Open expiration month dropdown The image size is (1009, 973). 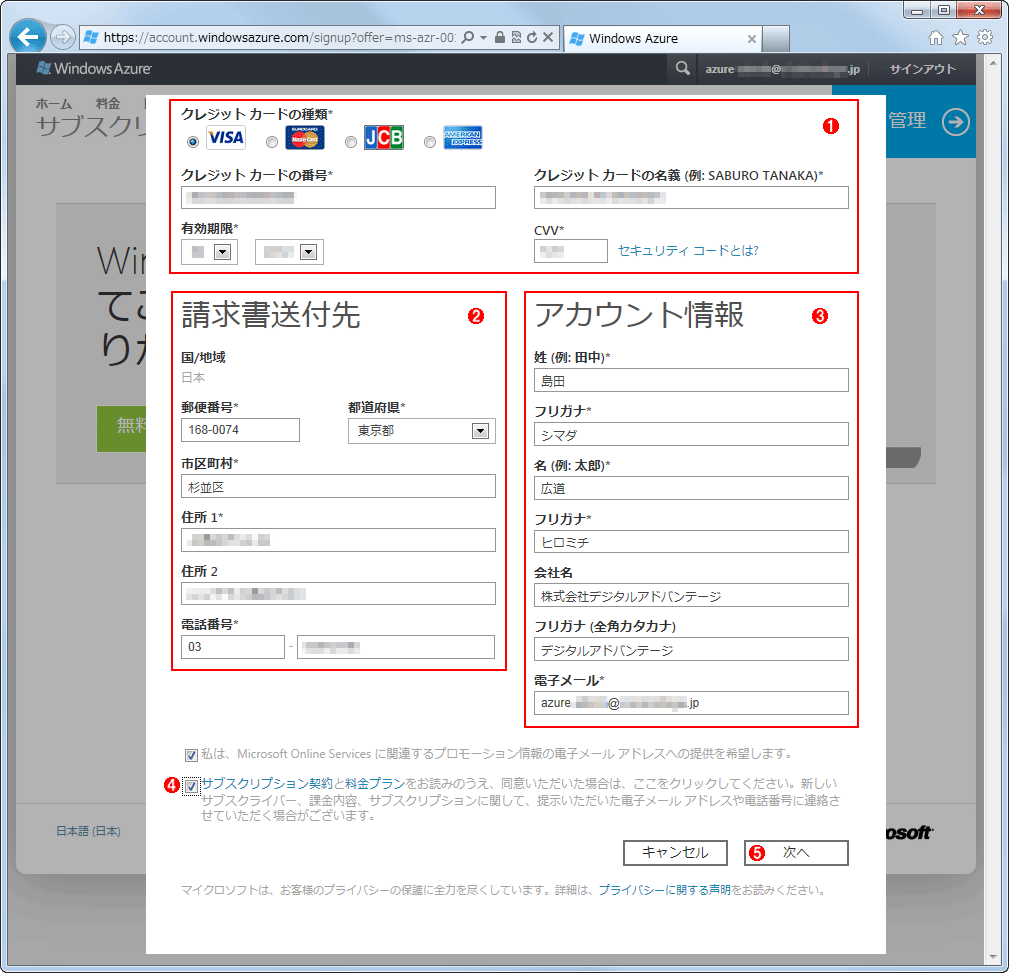tap(222, 252)
